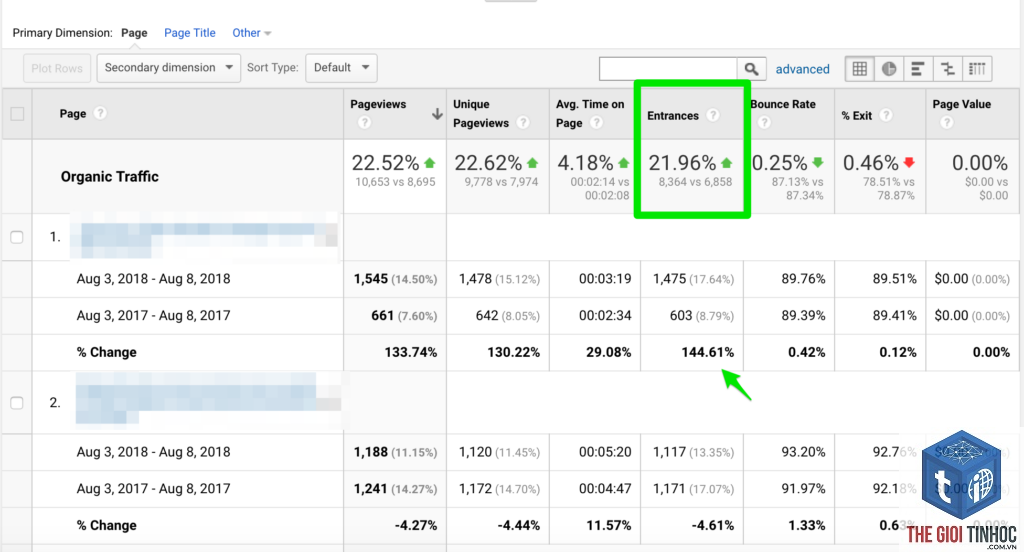Viewport: 1024px width, 552px height.
Task: Open help icon under Pageviews header
Action: pos(364,123)
